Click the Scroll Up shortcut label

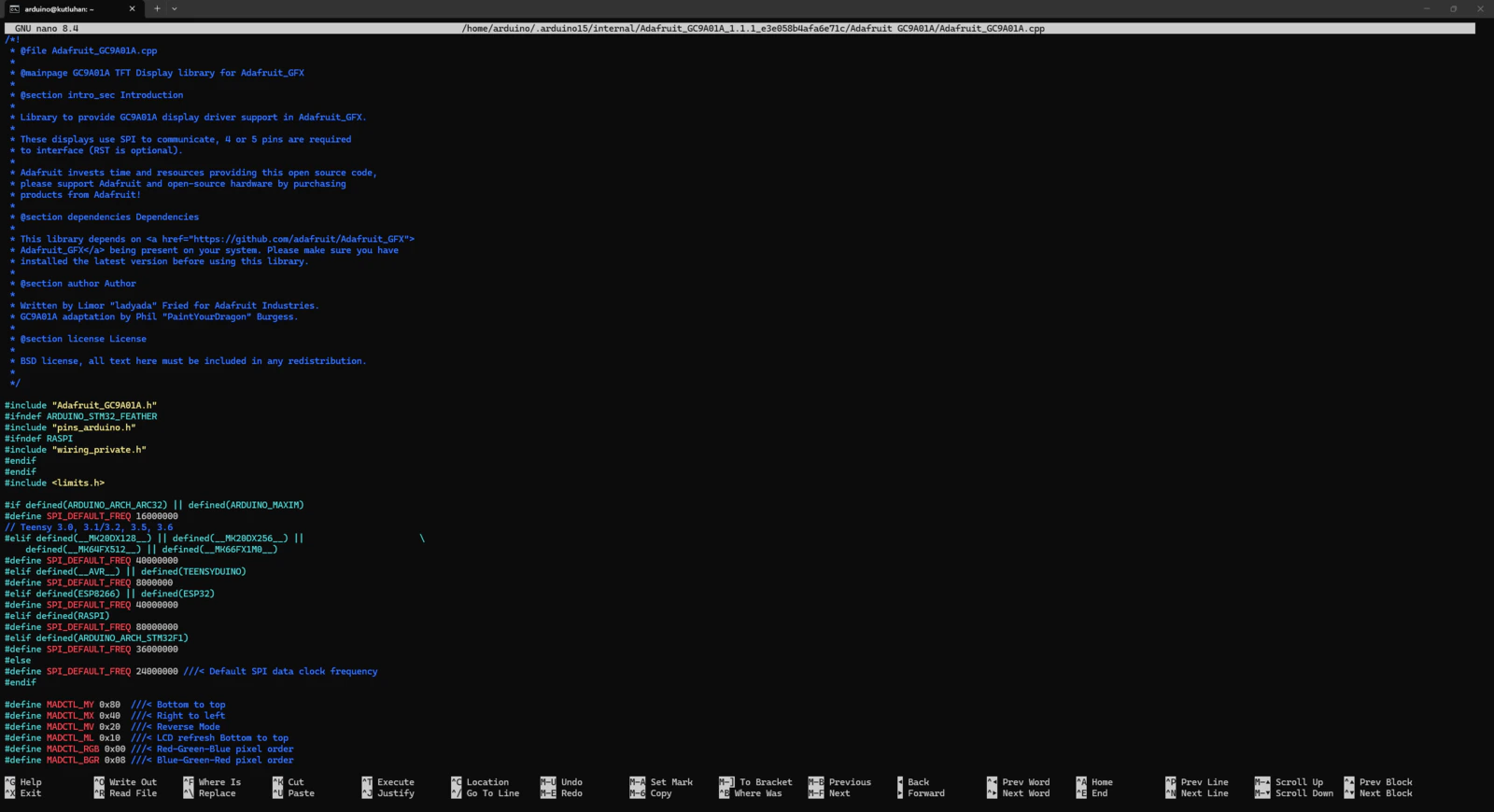pos(1299,782)
